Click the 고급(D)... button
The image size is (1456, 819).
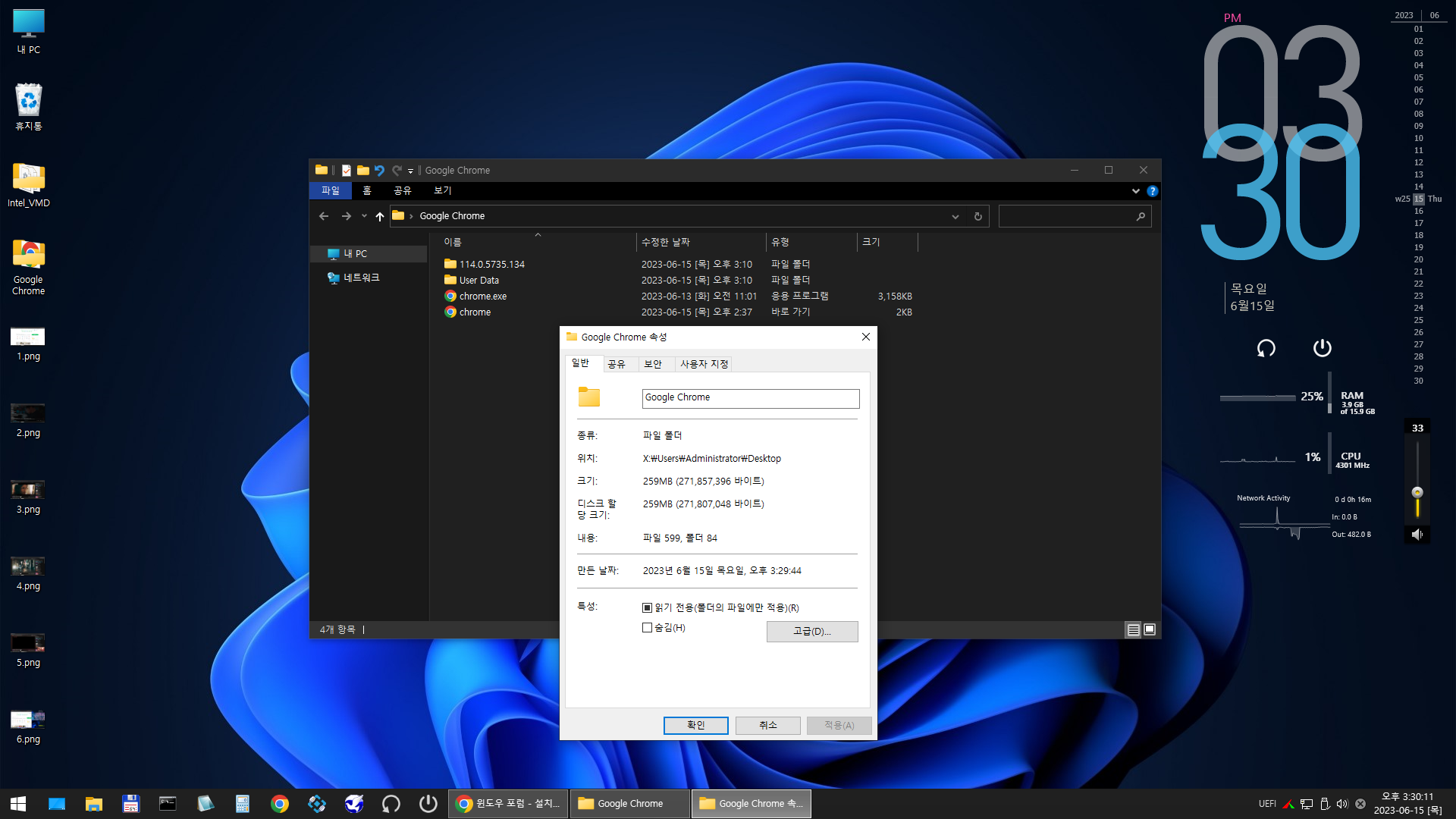coord(812,632)
